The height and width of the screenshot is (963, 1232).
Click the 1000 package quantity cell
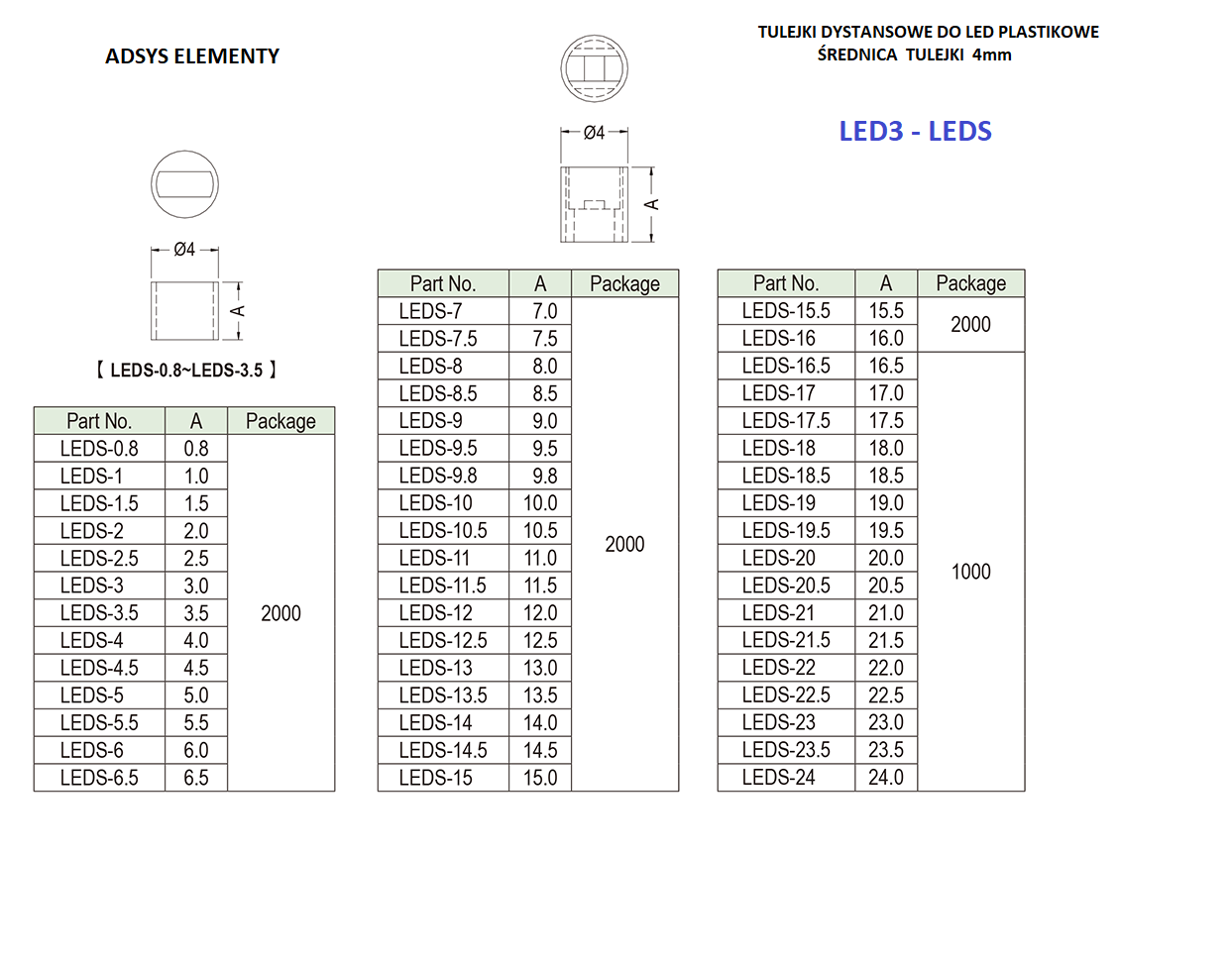[971, 572]
